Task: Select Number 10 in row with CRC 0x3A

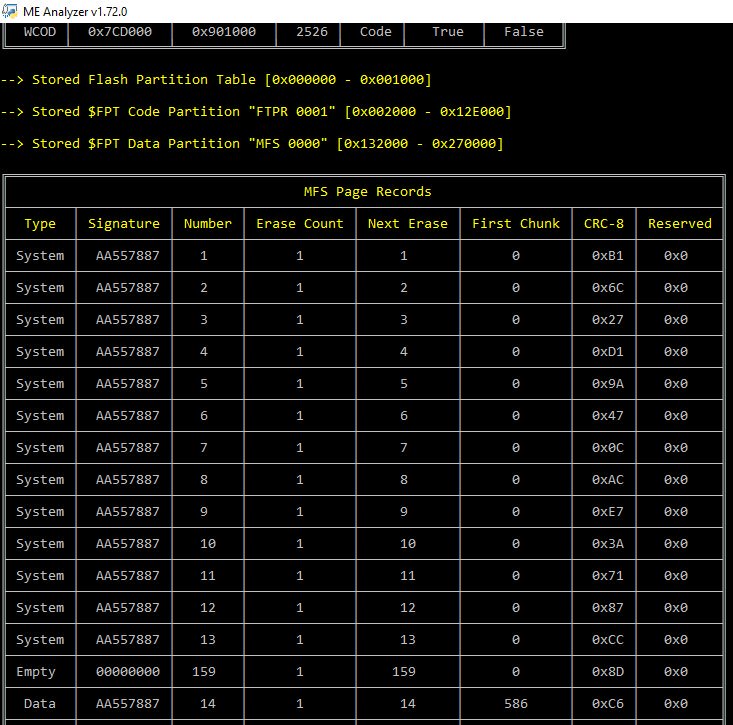Action: click(x=208, y=544)
